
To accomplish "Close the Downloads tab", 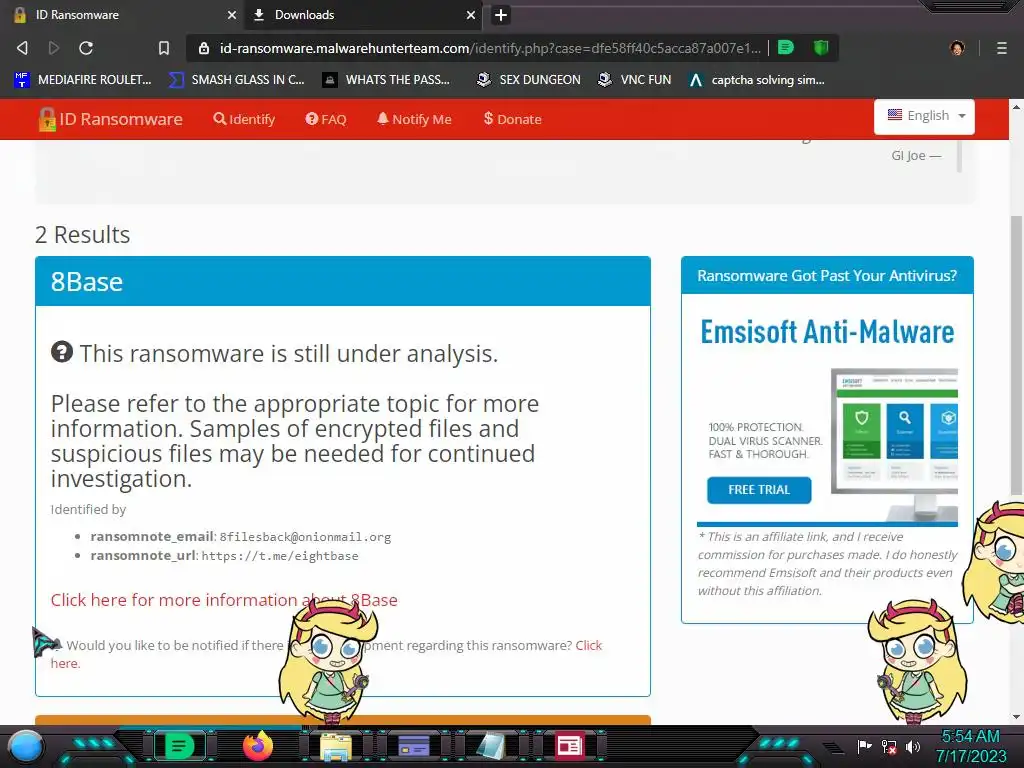I will point(470,15).
